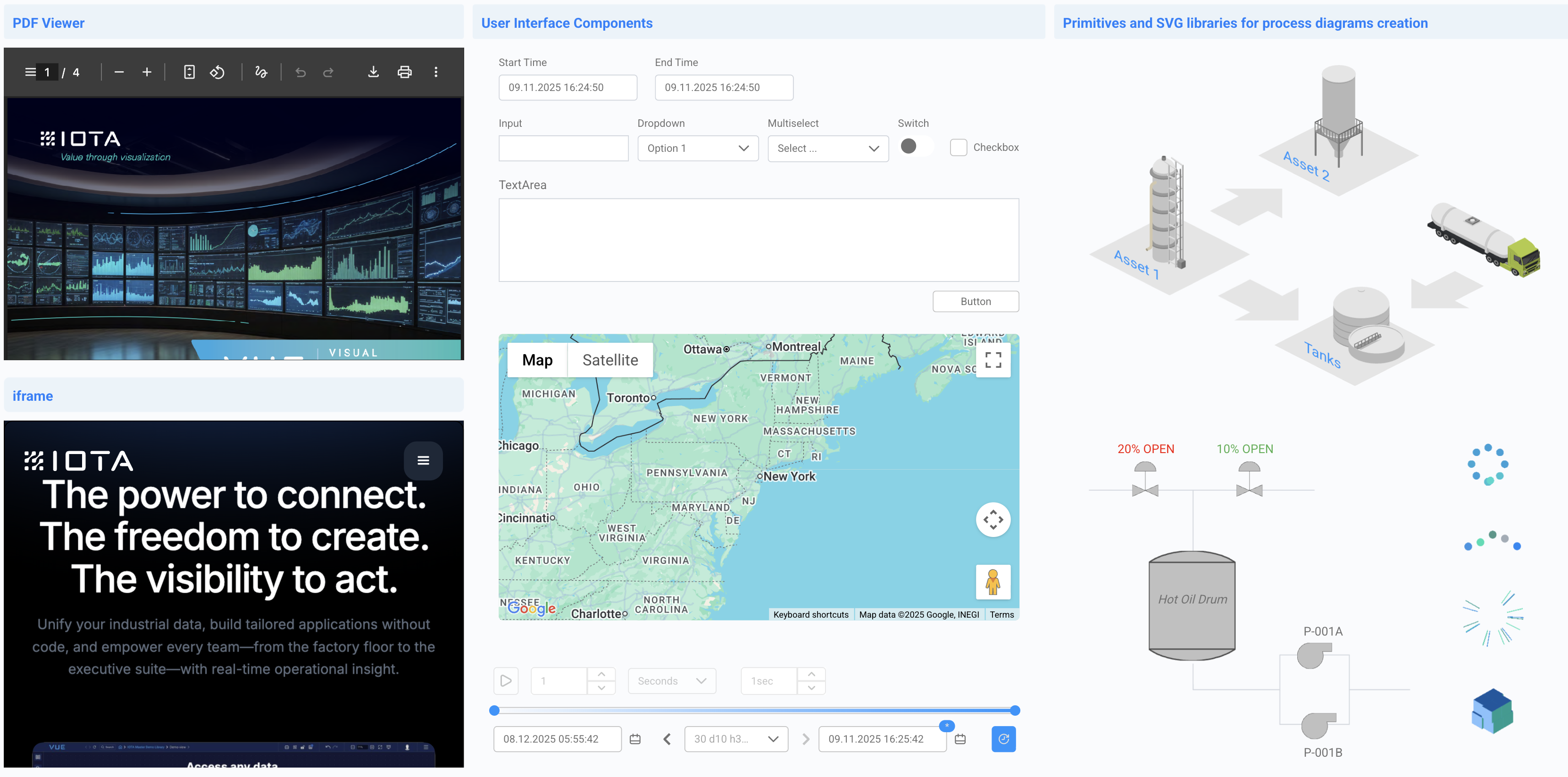
Task: Click the blue refresh time button
Action: 1003,739
